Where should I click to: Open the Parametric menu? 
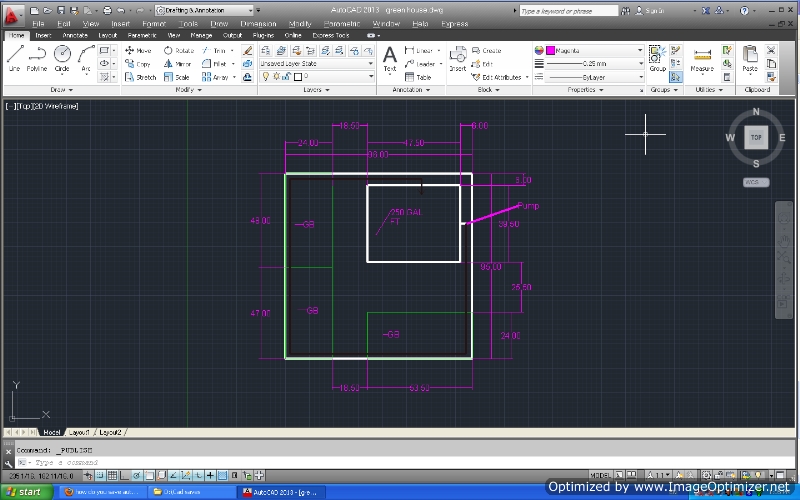(x=342, y=24)
